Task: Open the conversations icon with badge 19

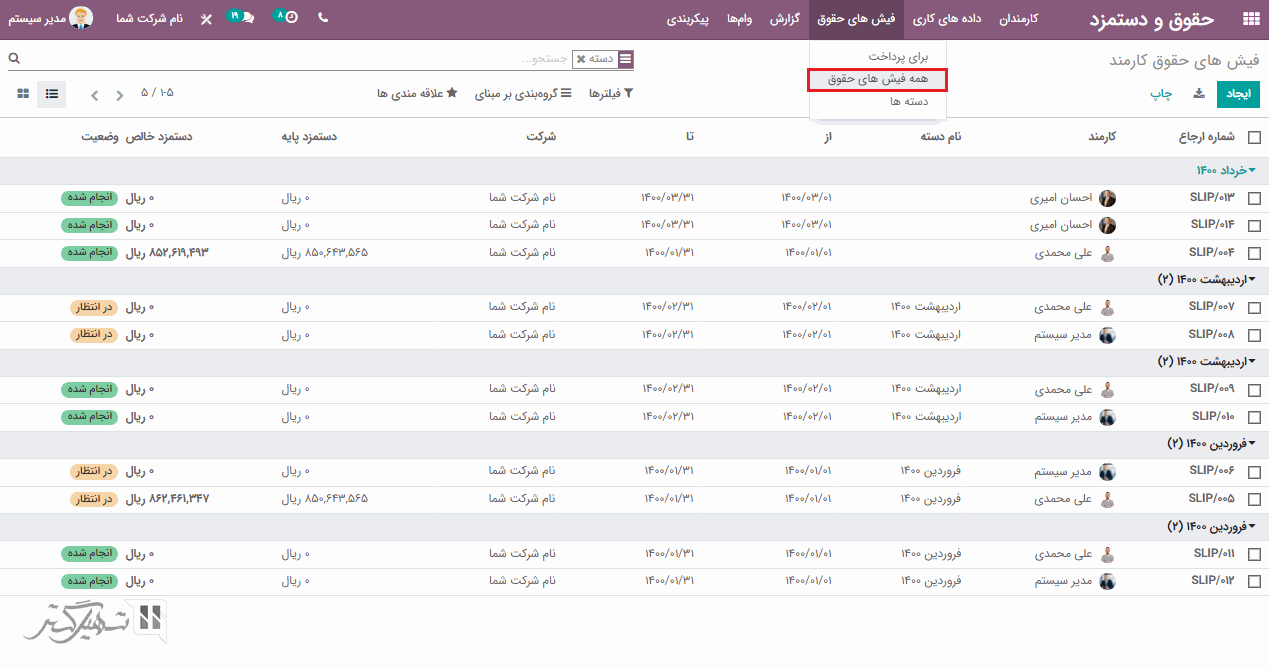Action: click(244, 18)
